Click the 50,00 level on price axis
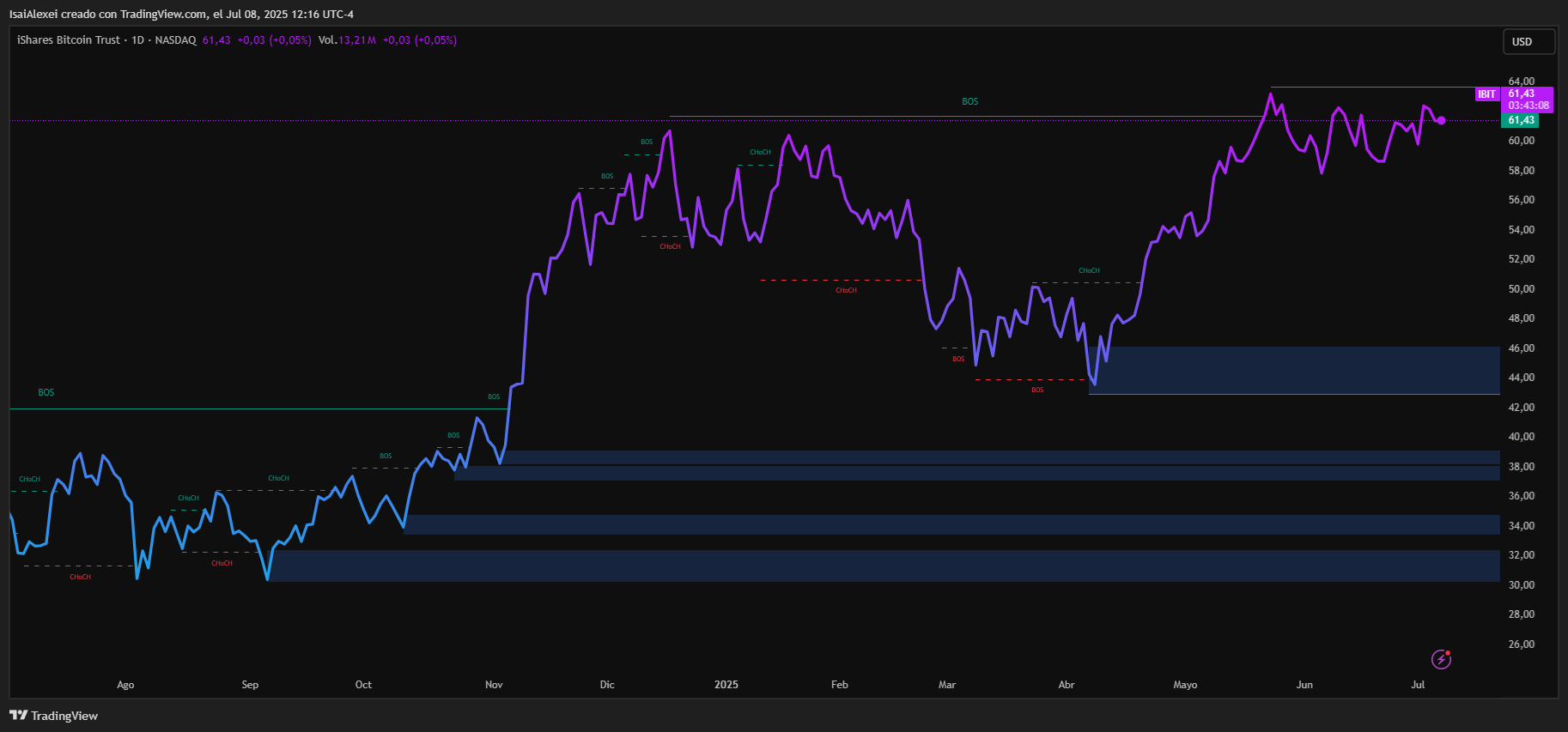The image size is (1568, 732). [1521, 289]
